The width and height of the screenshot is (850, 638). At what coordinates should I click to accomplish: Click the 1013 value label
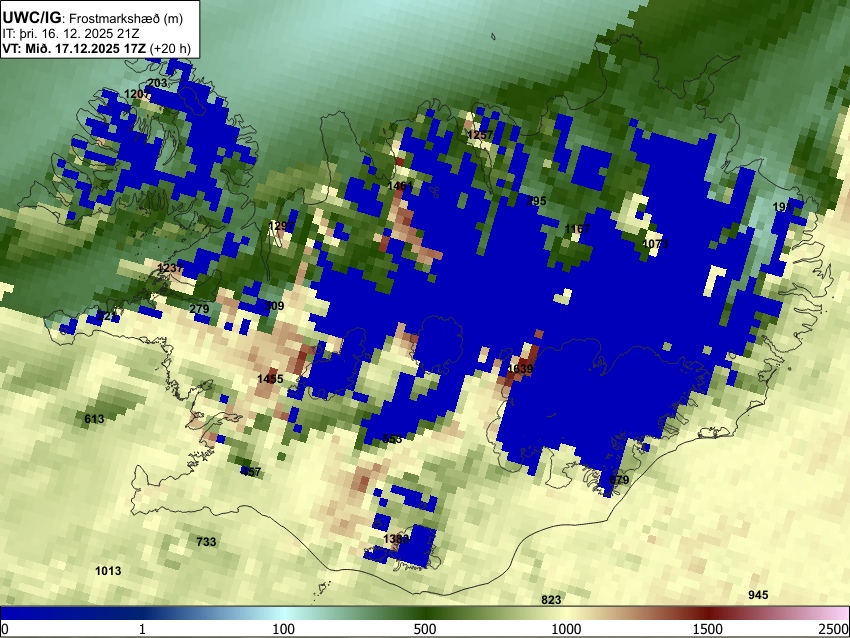pyautogui.click(x=108, y=571)
